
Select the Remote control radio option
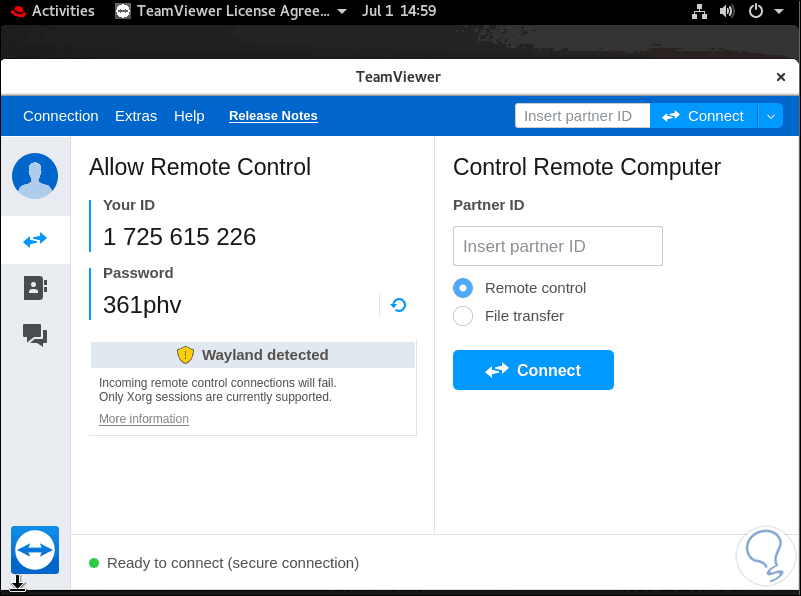point(463,288)
